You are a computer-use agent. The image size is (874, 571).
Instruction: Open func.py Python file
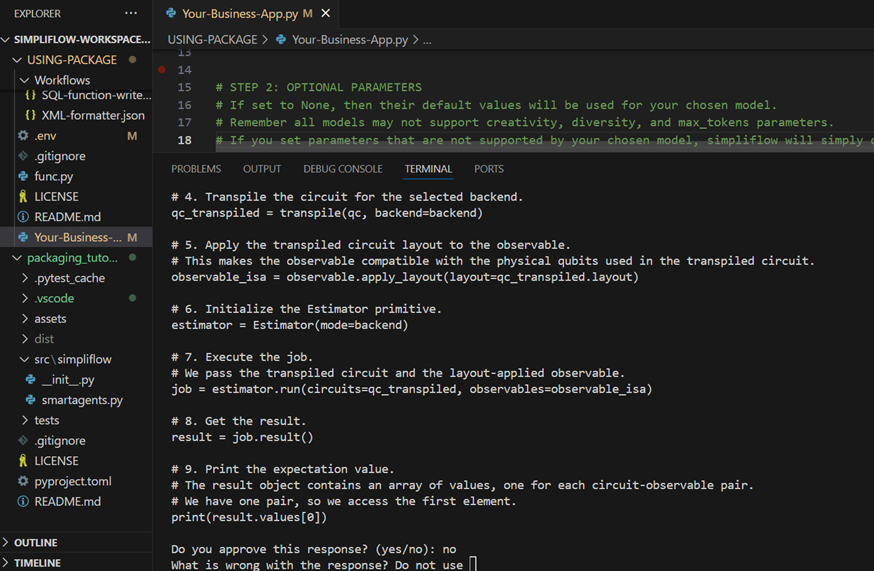pos(53,176)
